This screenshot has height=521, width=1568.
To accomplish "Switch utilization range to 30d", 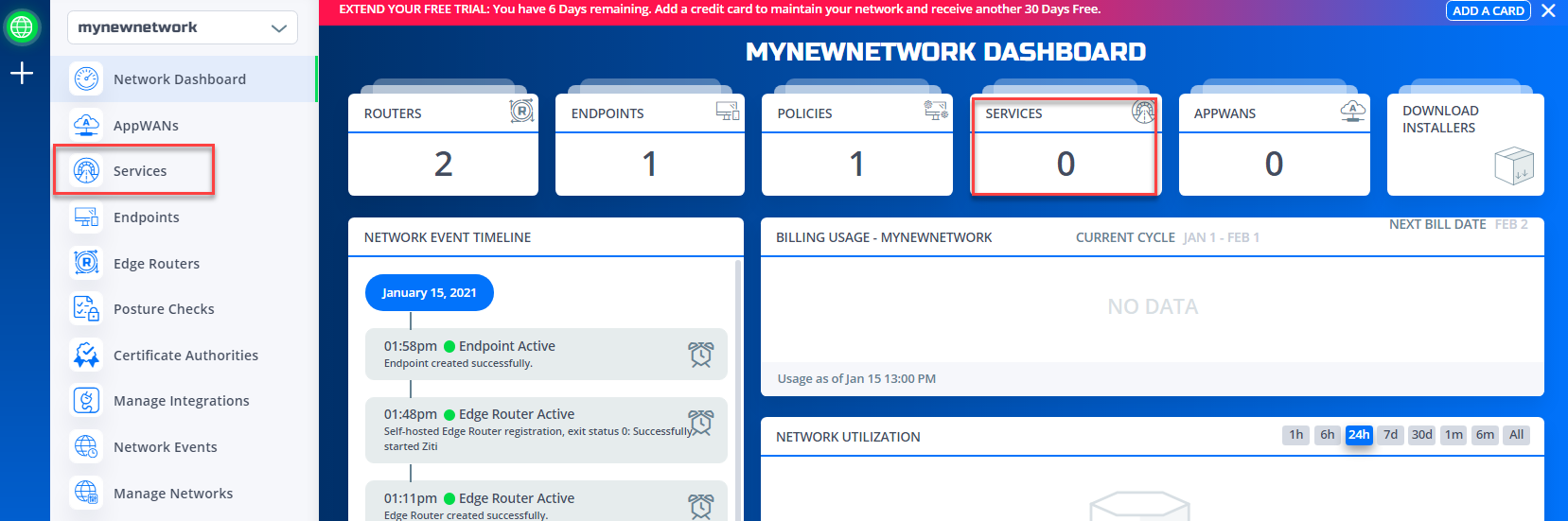I will pyautogui.click(x=1421, y=435).
